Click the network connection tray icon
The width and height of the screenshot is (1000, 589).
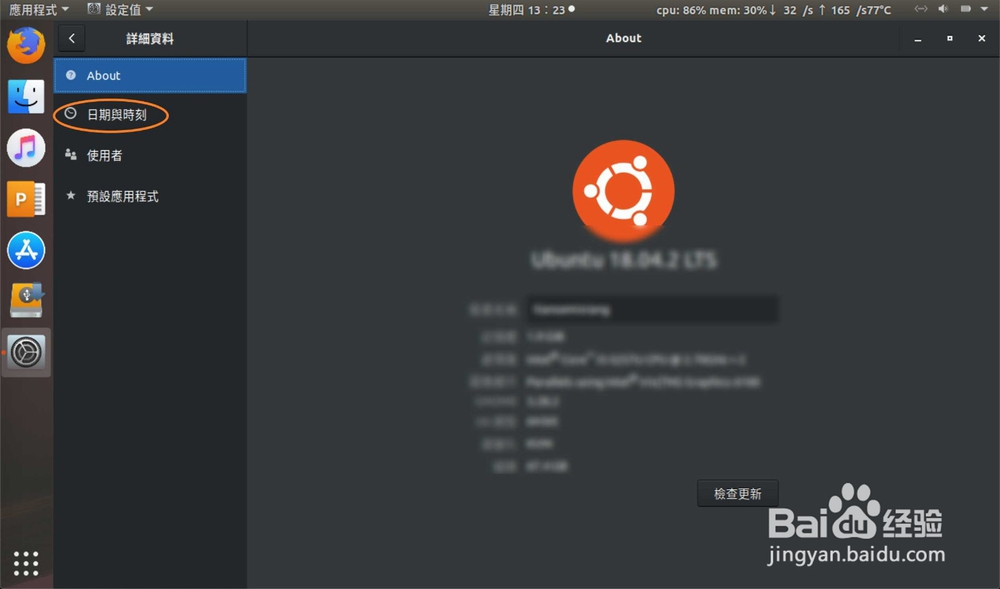(921, 9)
